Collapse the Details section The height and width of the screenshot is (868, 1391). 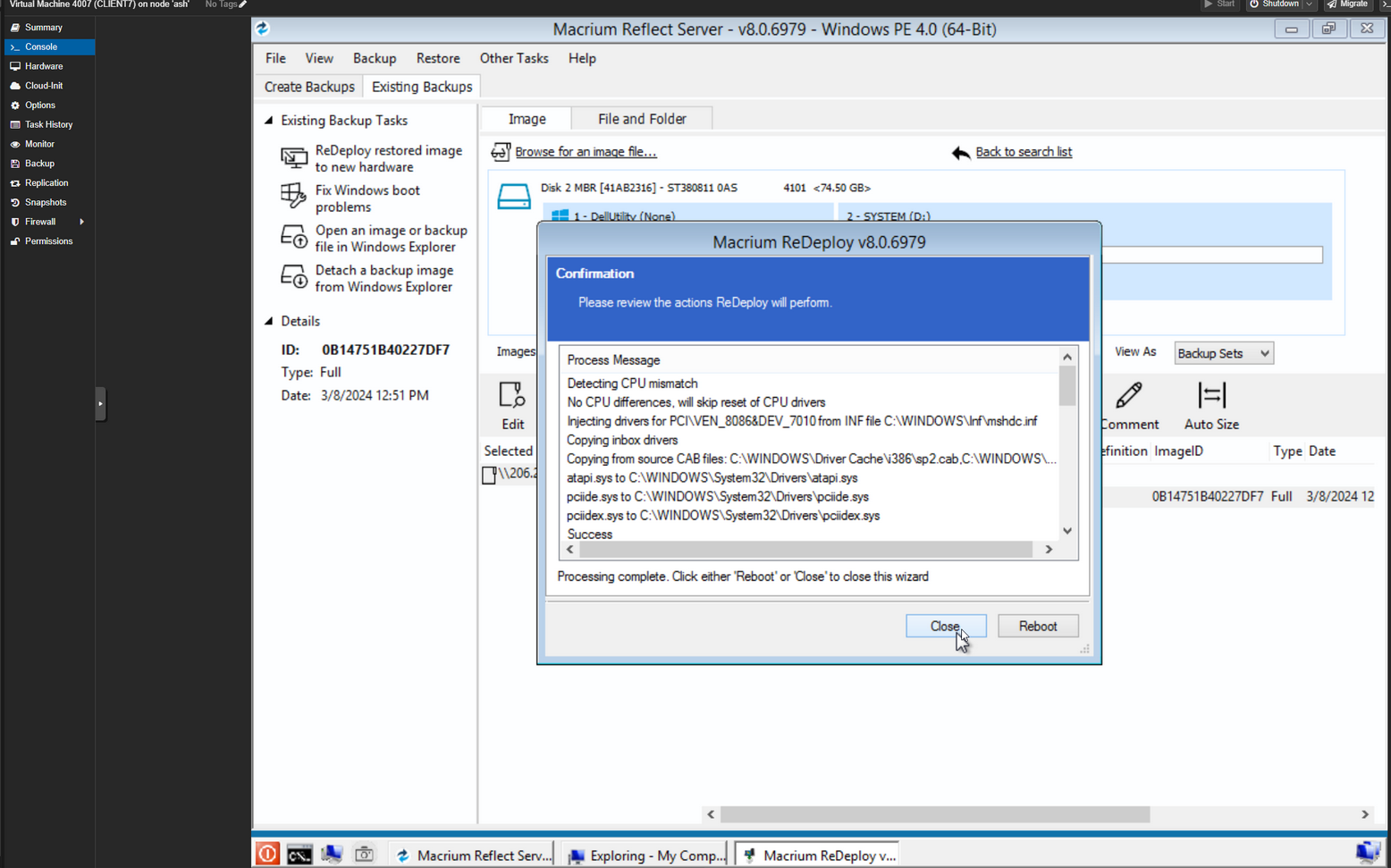(269, 321)
